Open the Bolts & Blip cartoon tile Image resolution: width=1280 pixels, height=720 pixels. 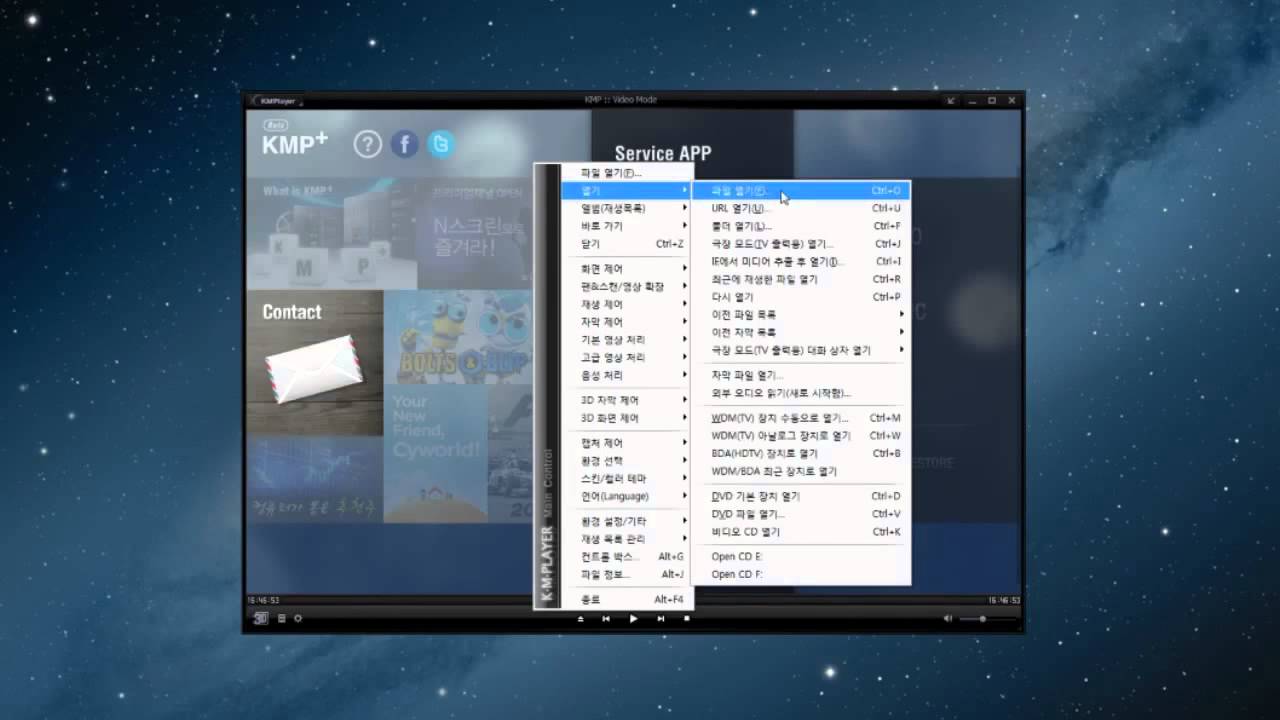[459, 337]
